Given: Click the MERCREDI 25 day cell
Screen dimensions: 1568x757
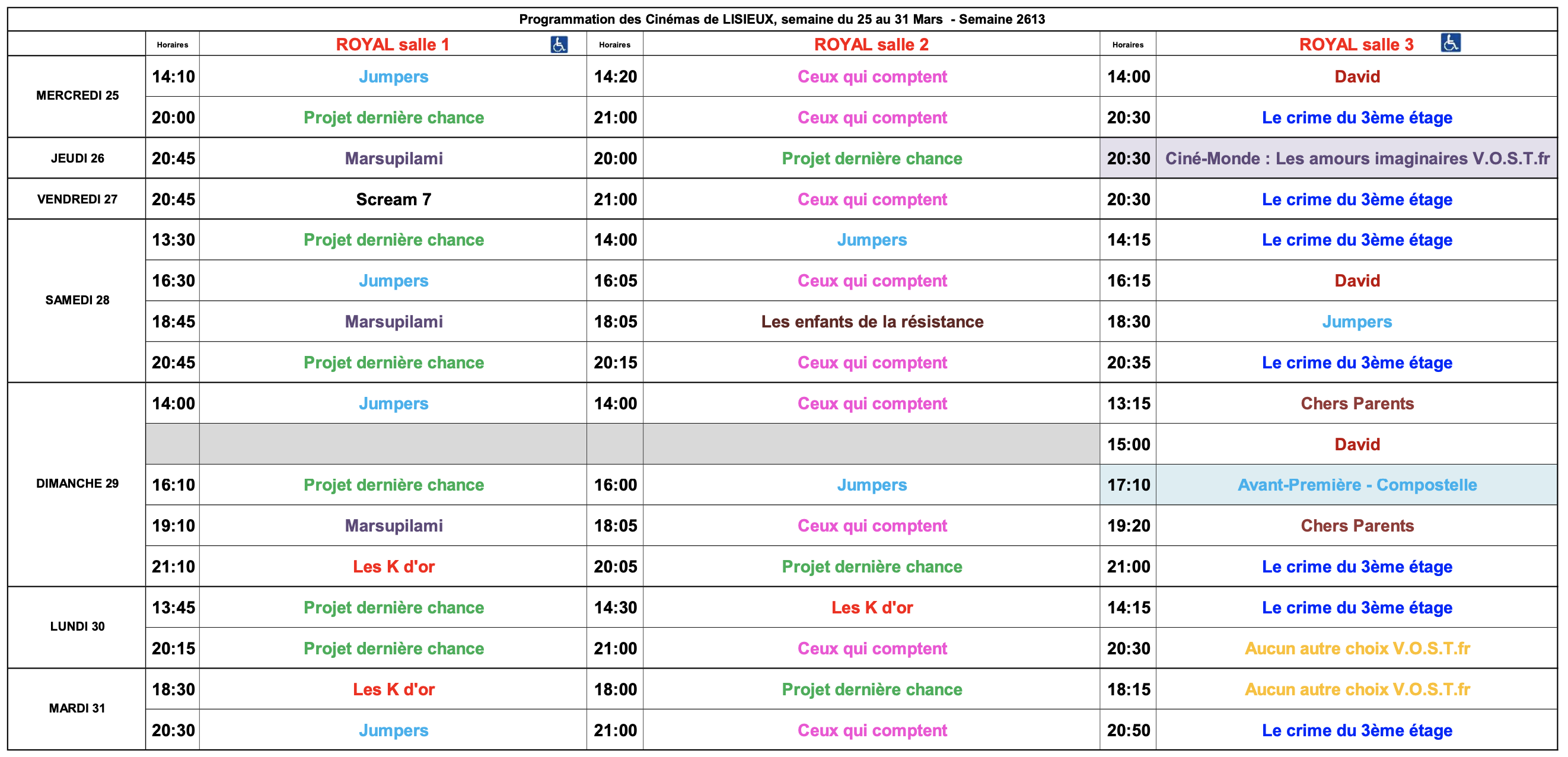Looking at the screenshot, I should tap(77, 96).
